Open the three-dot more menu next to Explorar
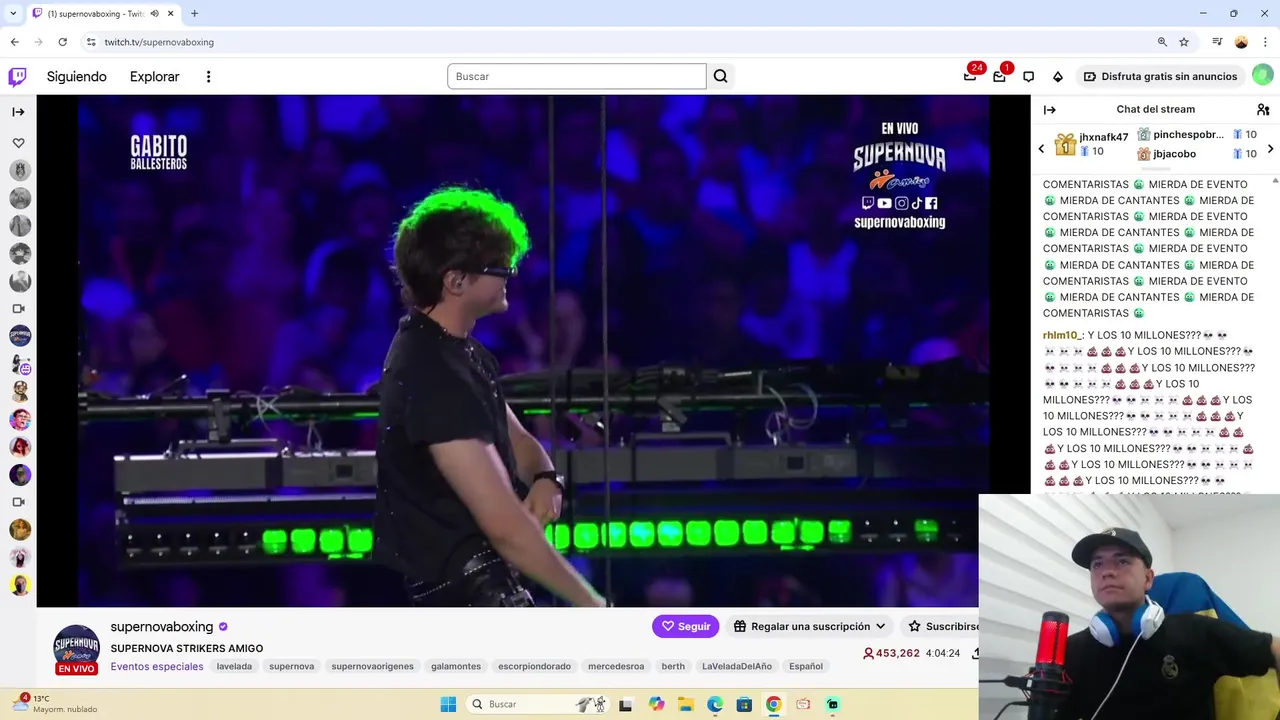Screen dimensions: 1280x720 point(208,77)
